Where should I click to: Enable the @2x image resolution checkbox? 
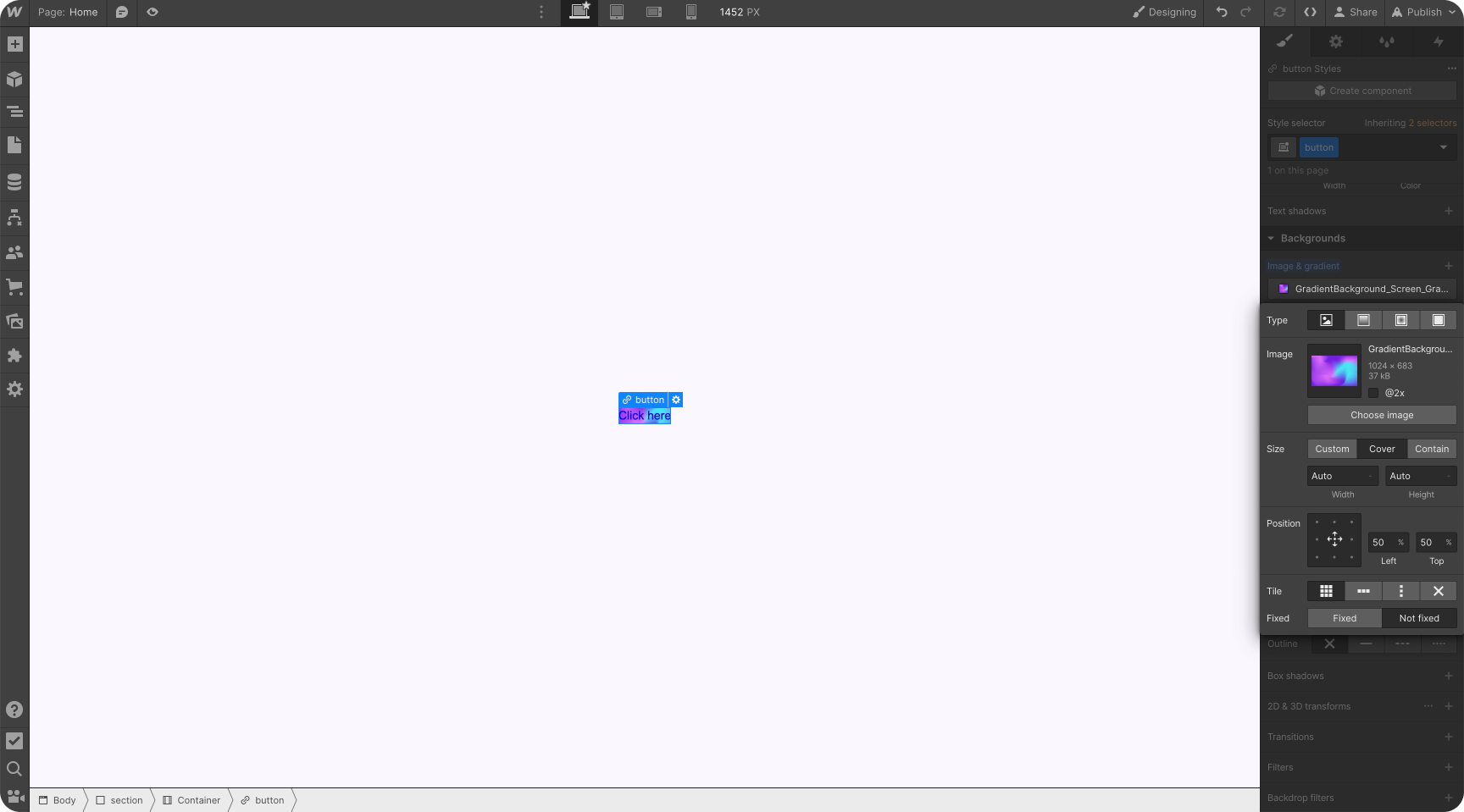tap(1373, 393)
